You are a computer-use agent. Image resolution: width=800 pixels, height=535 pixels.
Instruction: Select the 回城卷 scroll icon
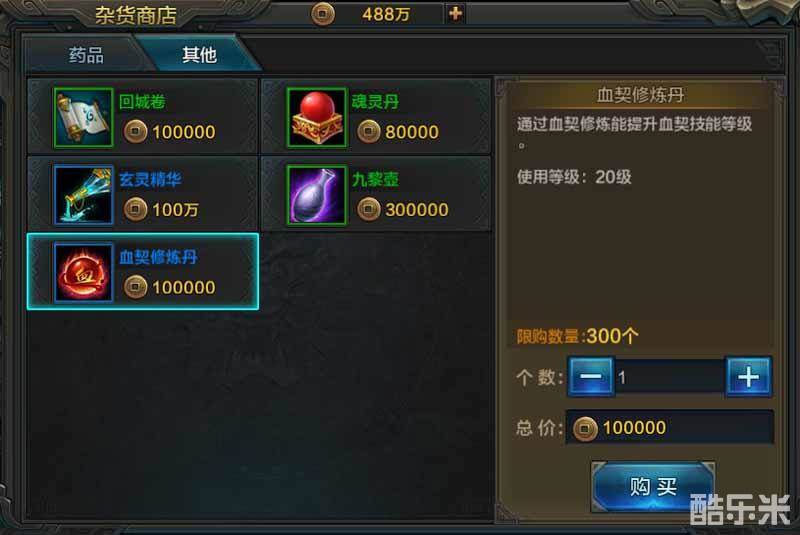83,118
